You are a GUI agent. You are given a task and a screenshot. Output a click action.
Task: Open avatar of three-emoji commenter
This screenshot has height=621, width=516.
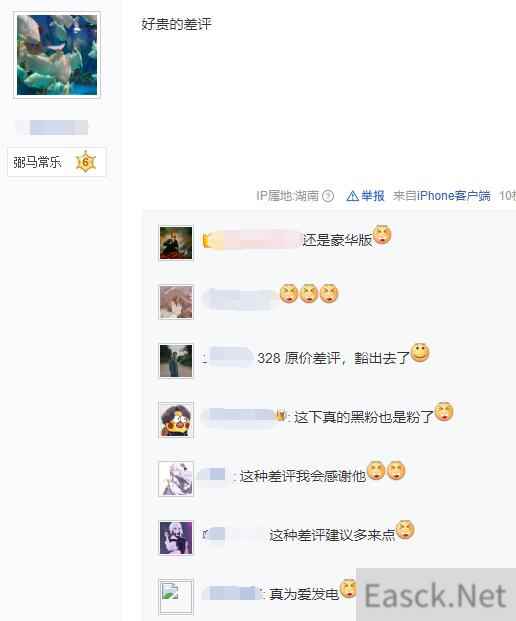pos(176,302)
